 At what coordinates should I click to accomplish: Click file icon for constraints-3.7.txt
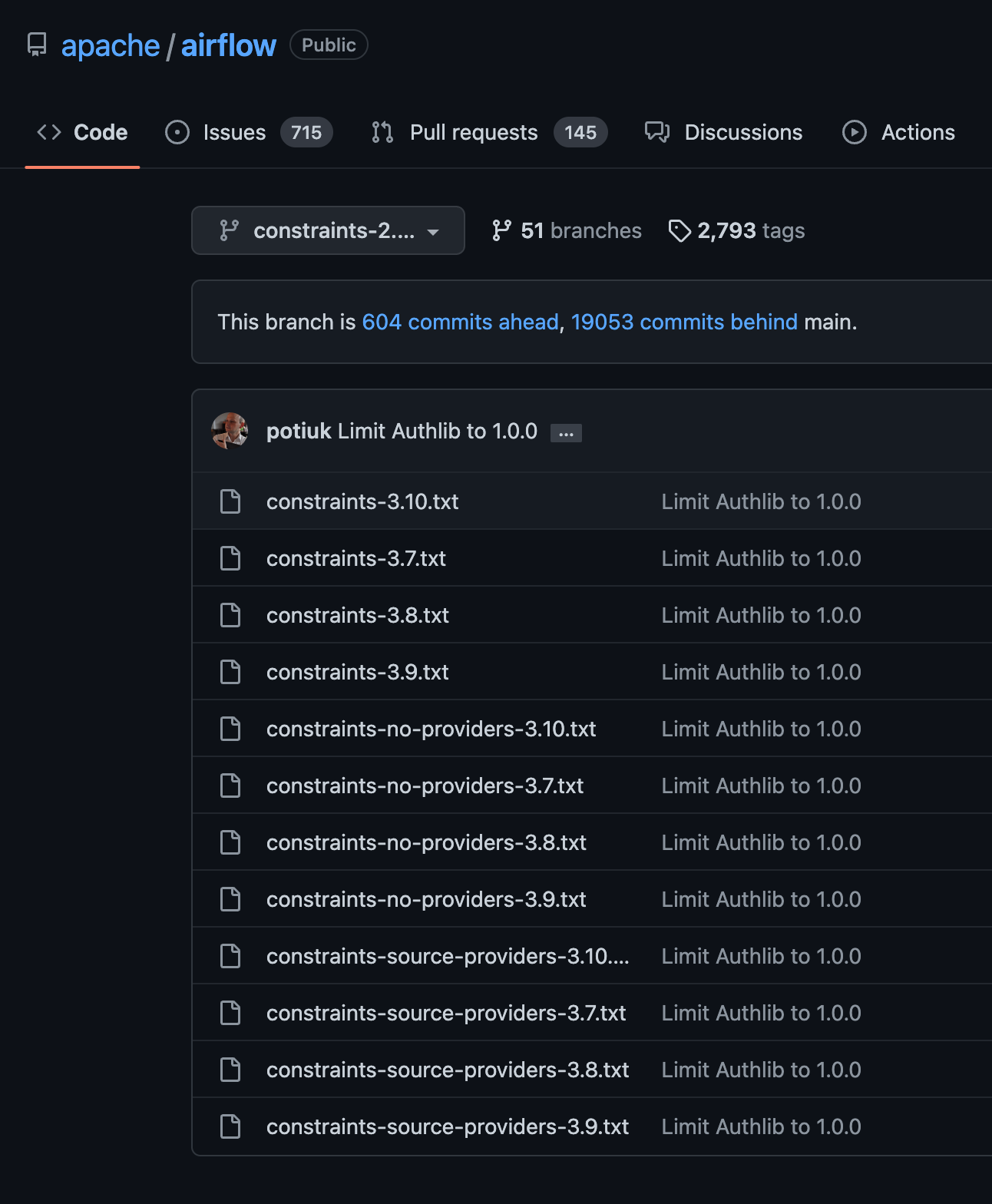(x=230, y=558)
